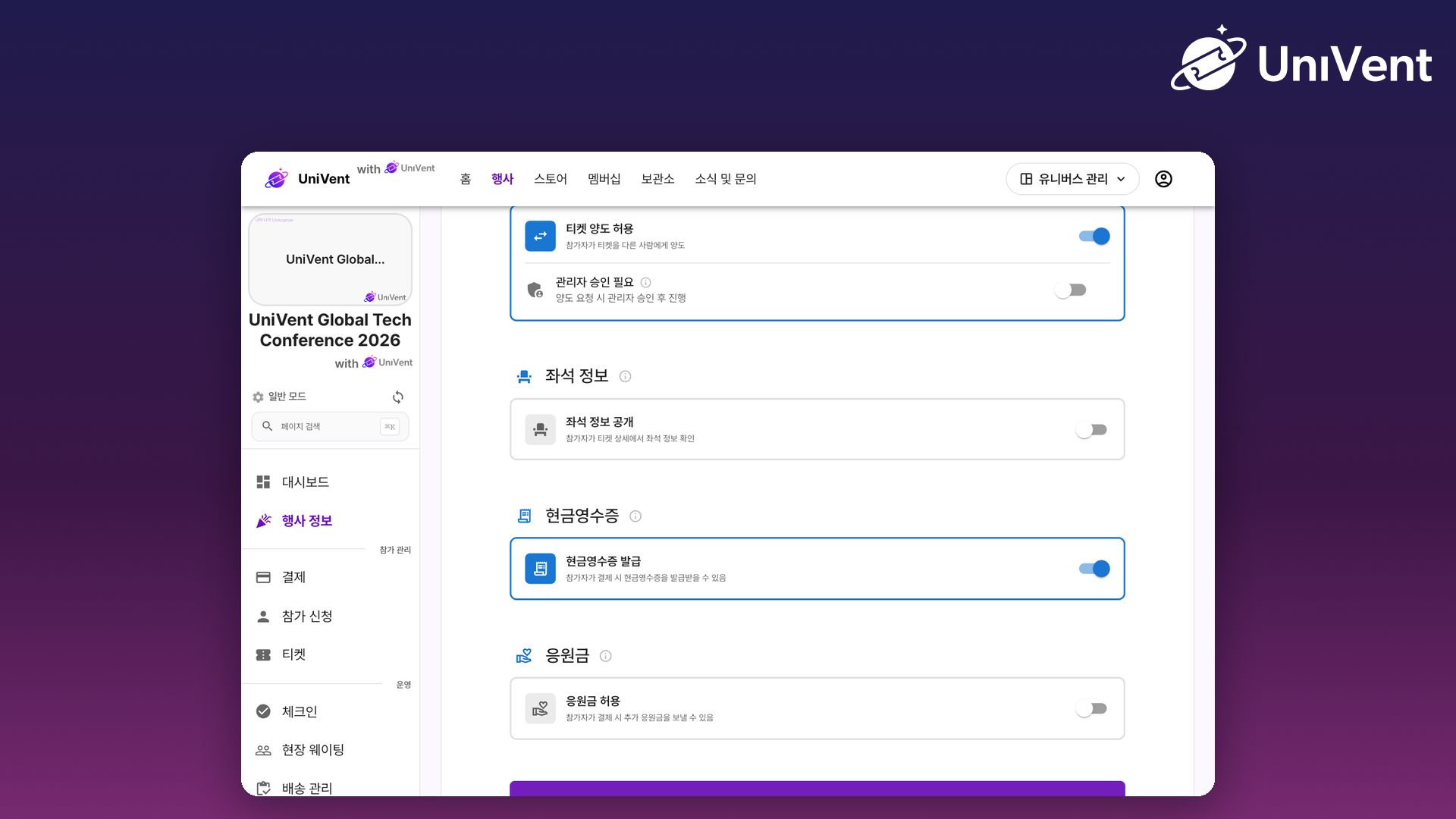Enable the 관리자 승인 필요 toggle

click(x=1071, y=290)
